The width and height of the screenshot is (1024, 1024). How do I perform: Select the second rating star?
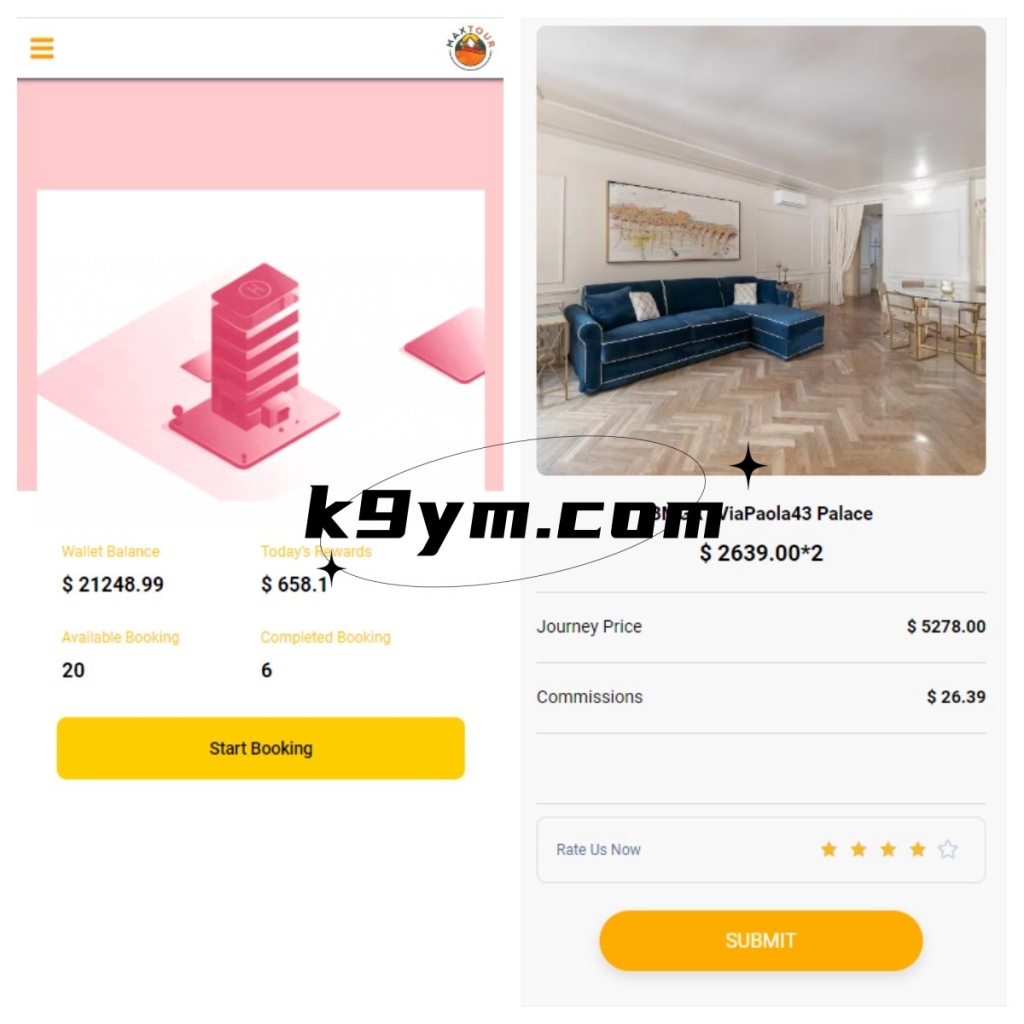click(859, 849)
